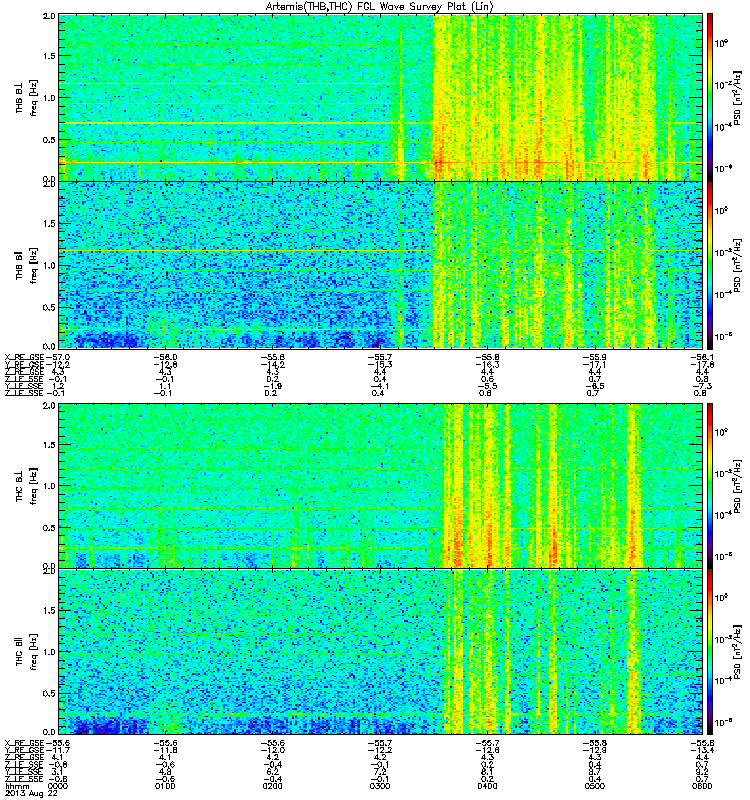Click the PSD [nT²/Hz] label of THC B∥ colorbar

pos(738,652)
